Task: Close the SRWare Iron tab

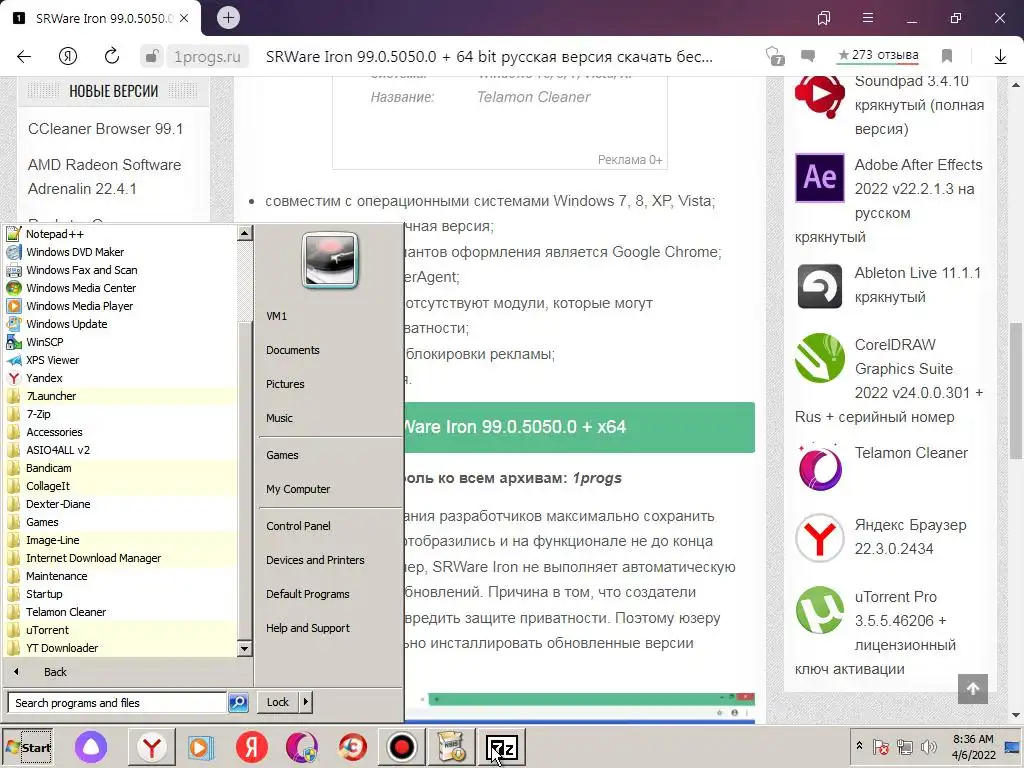Action: coord(184,18)
